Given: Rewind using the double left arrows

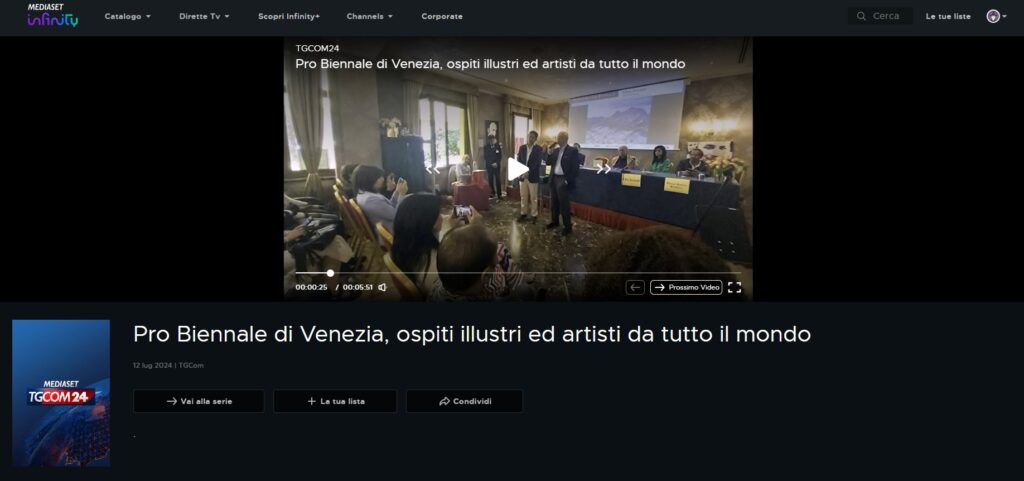Looking at the screenshot, I should click(432, 170).
